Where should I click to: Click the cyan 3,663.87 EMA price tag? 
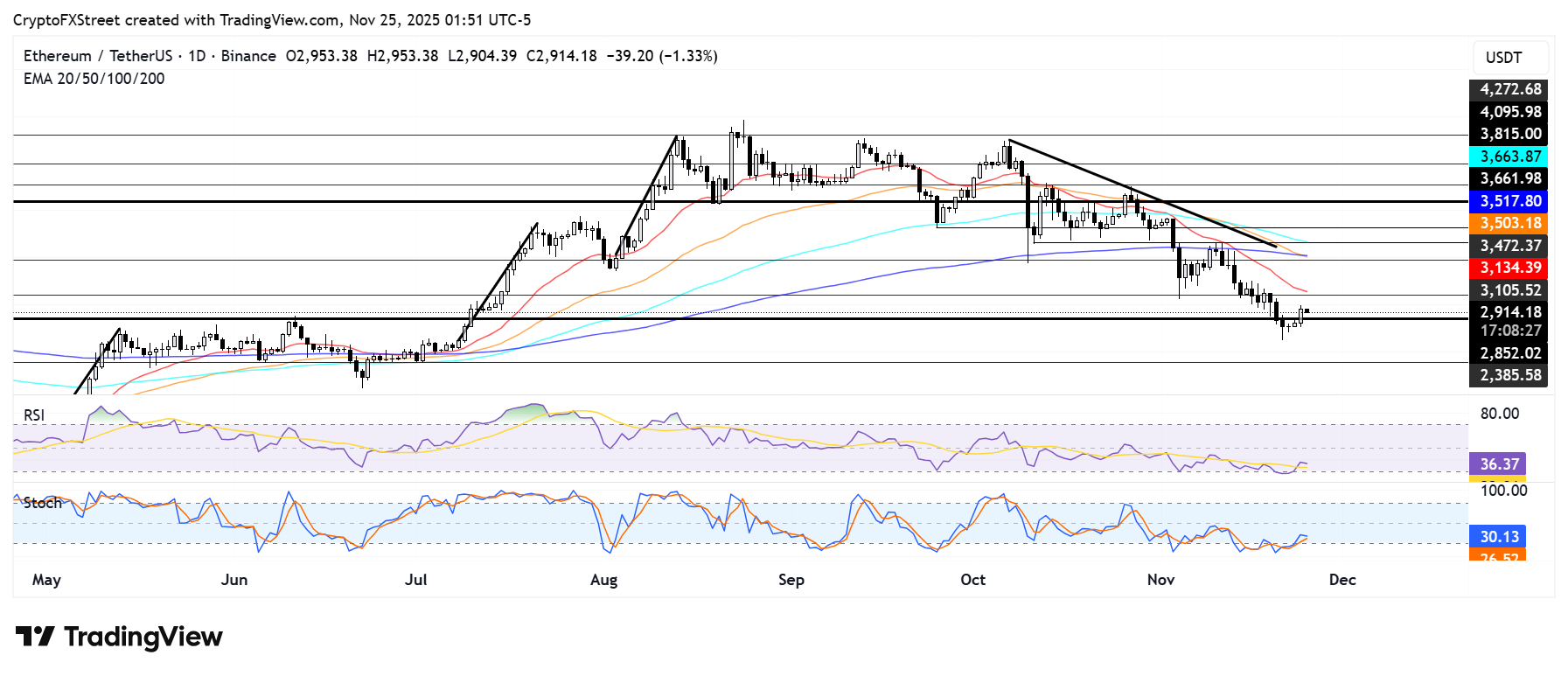pos(1509,157)
